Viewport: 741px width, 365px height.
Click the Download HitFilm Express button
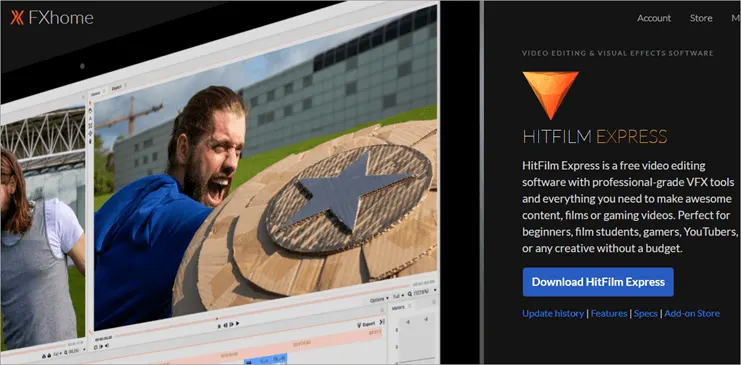(598, 282)
